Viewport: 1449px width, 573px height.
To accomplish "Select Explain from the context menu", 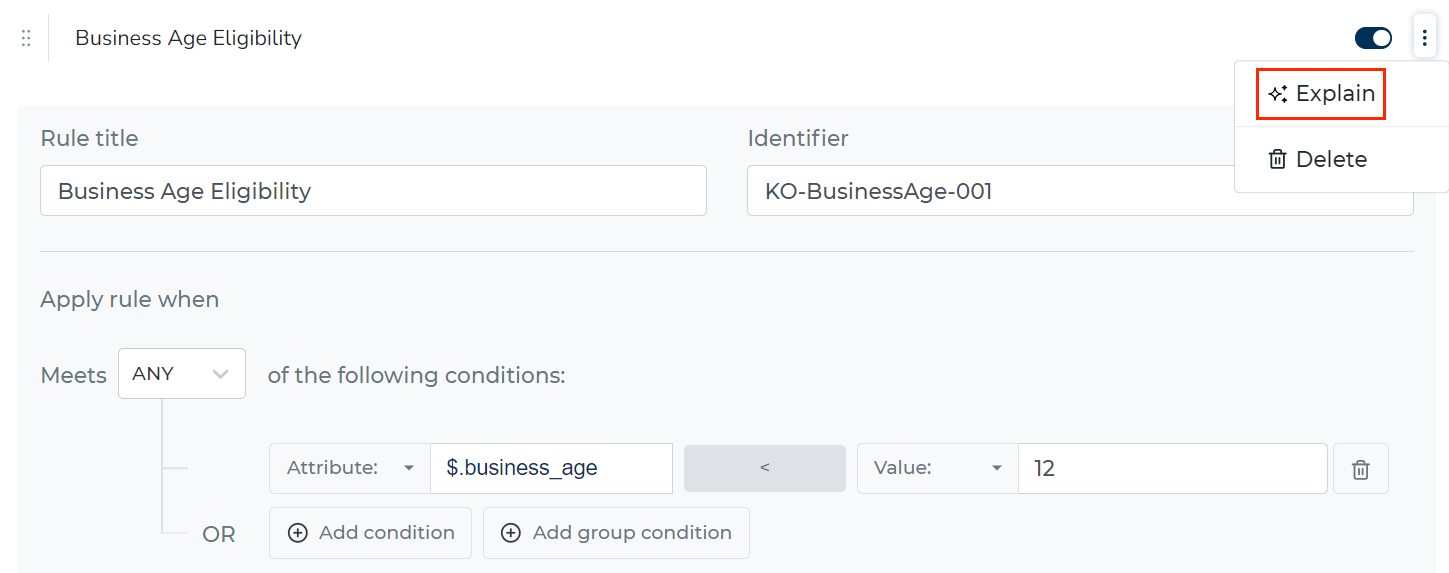I will [1321, 94].
